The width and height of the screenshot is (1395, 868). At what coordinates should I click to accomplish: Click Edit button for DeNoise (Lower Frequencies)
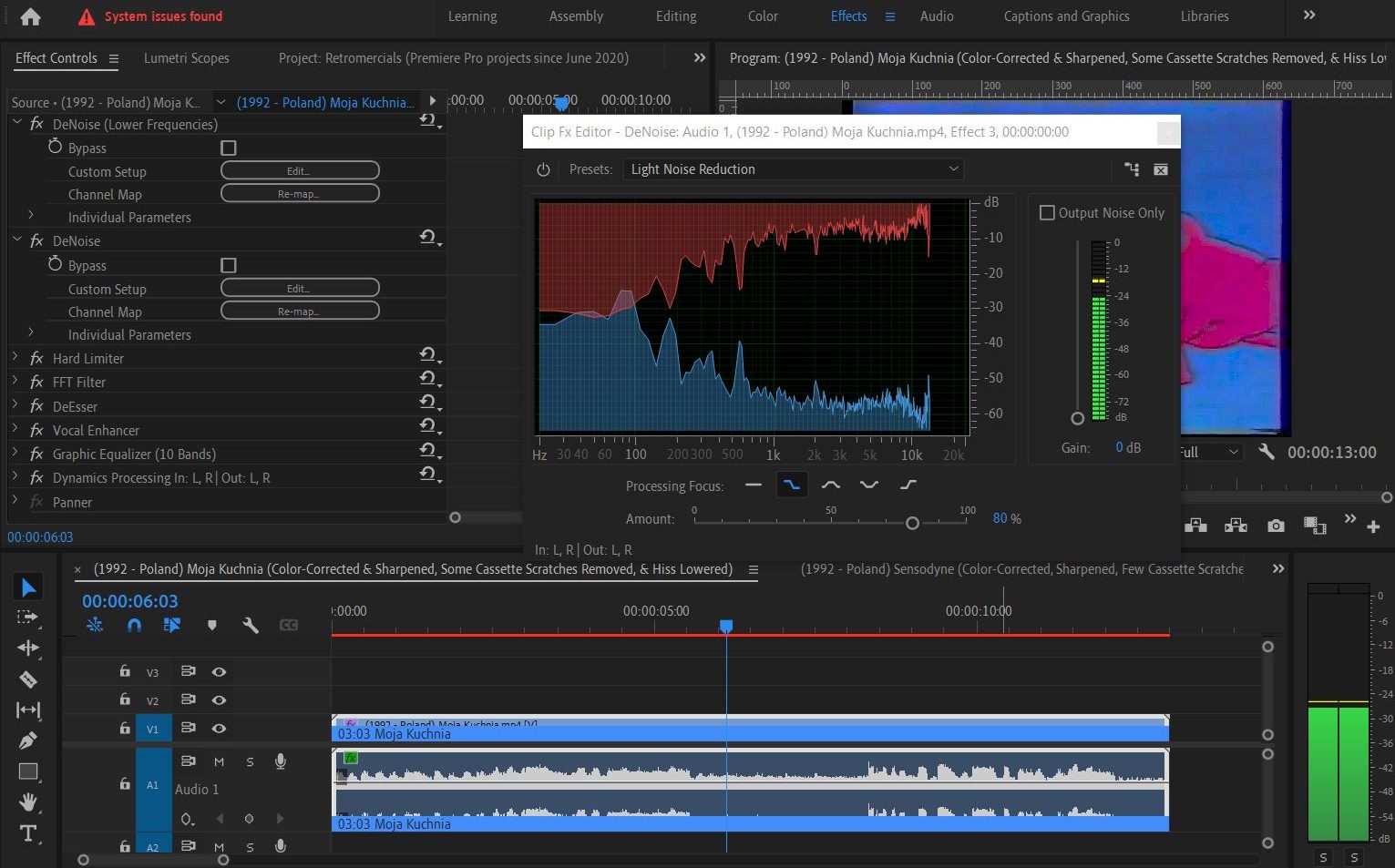pyautogui.click(x=300, y=170)
